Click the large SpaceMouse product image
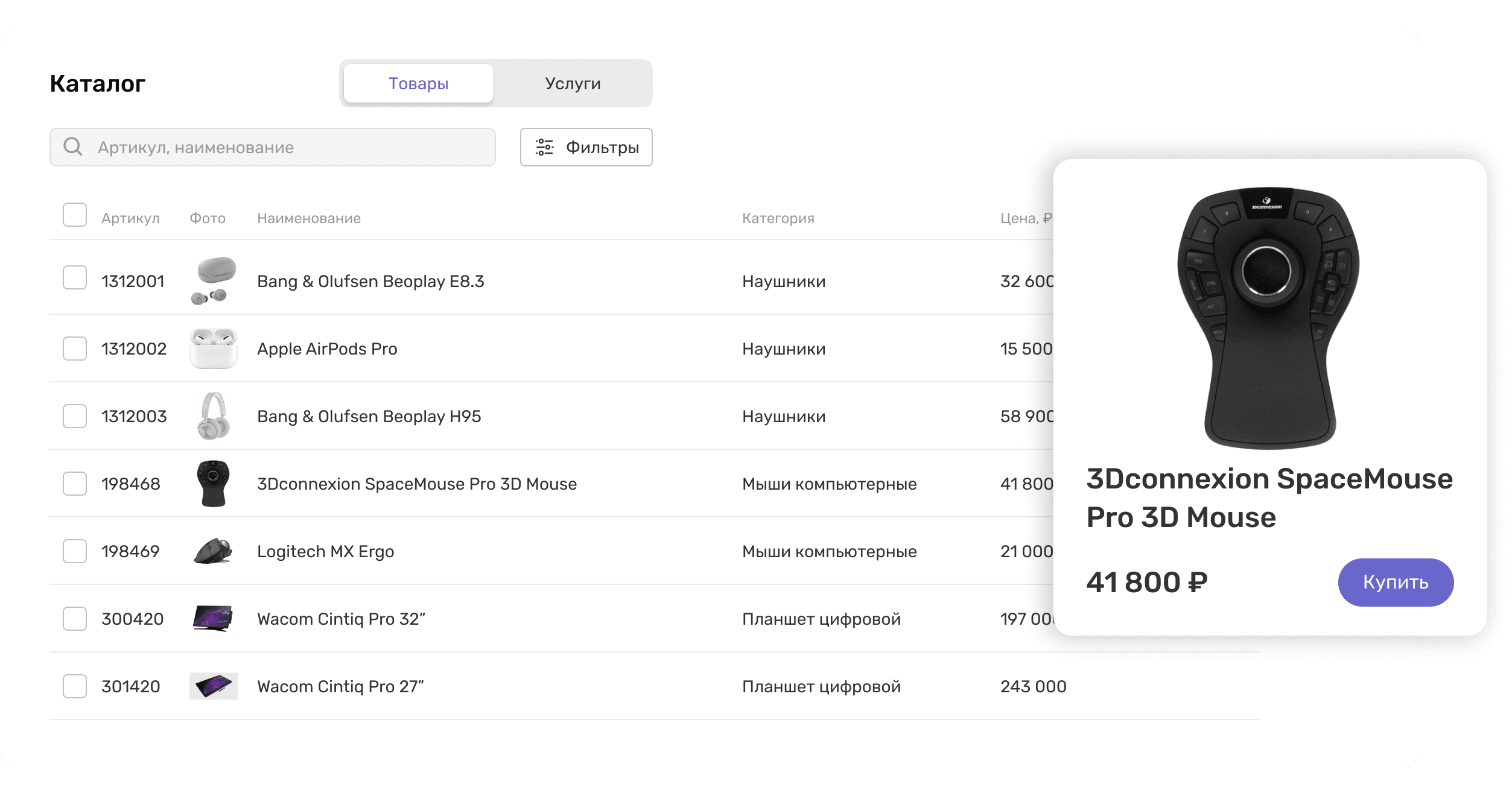The image size is (1512, 796). coord(1268,318)
